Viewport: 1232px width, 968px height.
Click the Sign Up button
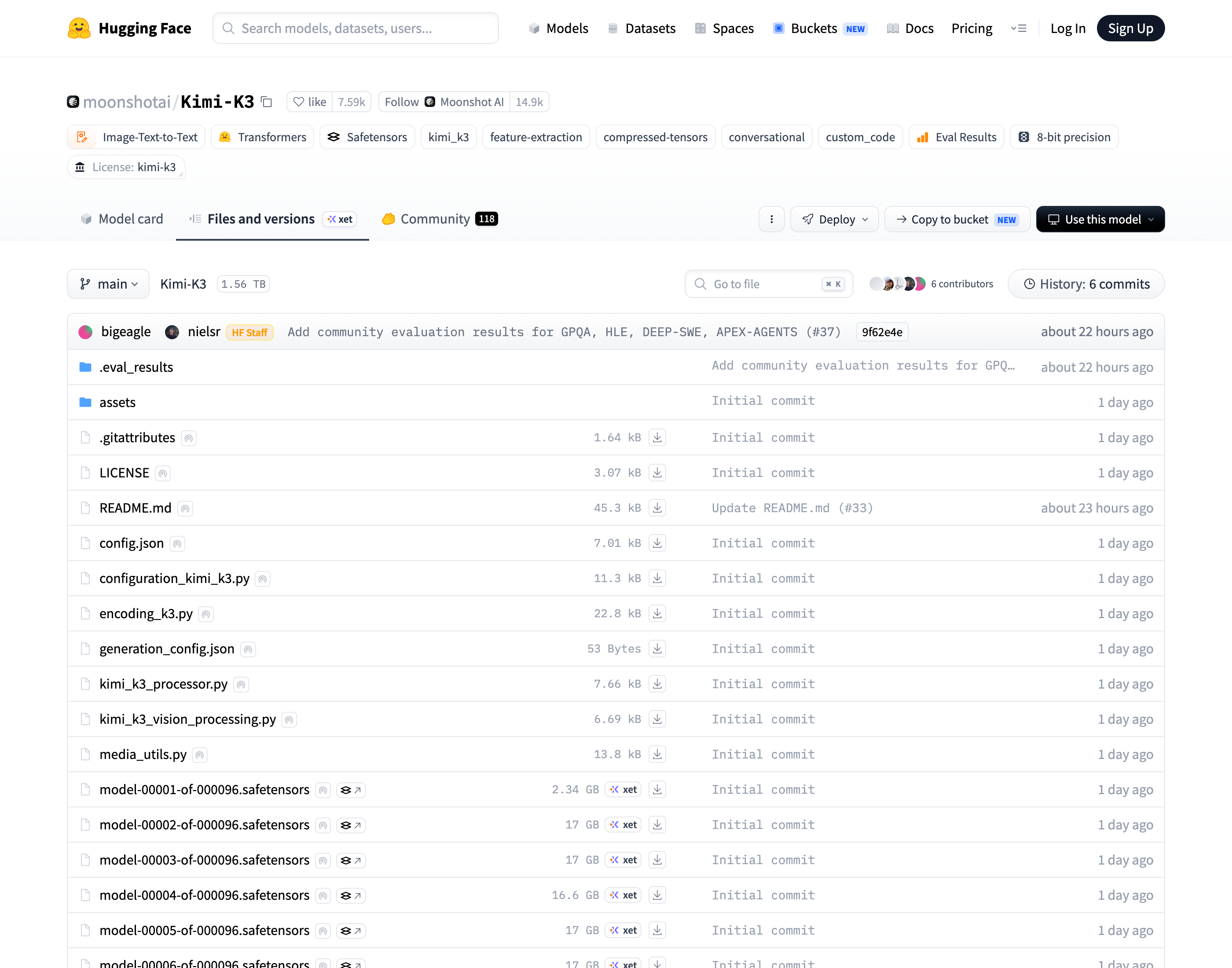(x=1130, y=28)
